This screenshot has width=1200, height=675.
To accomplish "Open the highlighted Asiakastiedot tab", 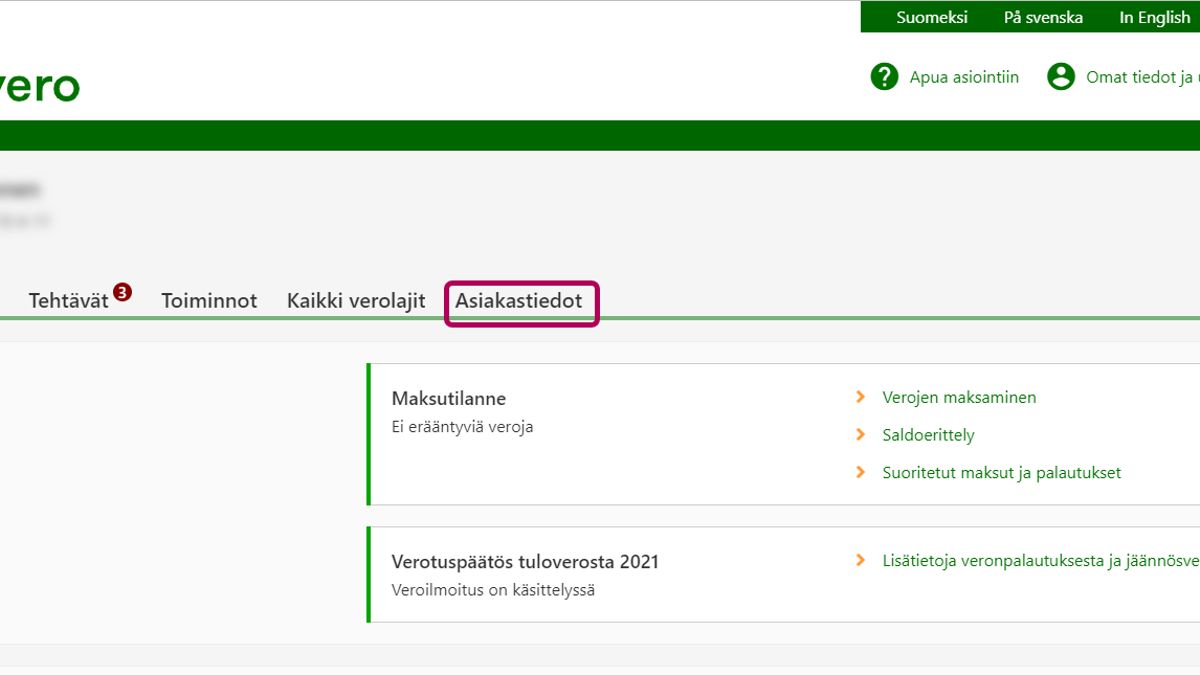I will (x=519, y=301).
